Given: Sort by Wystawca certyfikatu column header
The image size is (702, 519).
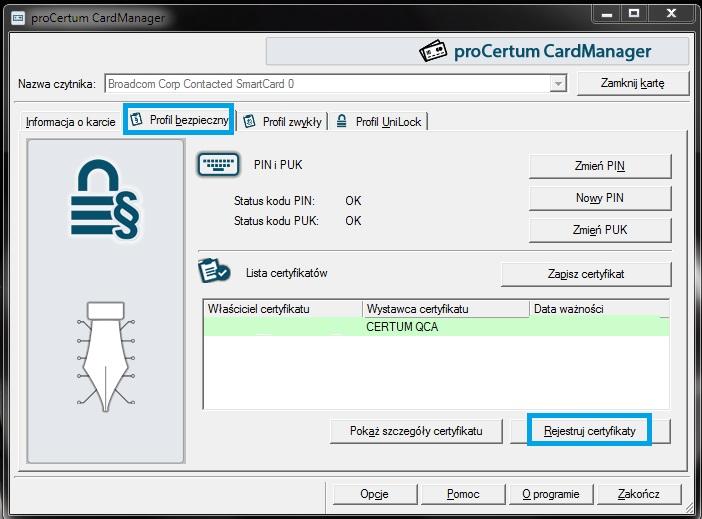Looking at the screenshot, I should 446,309.
